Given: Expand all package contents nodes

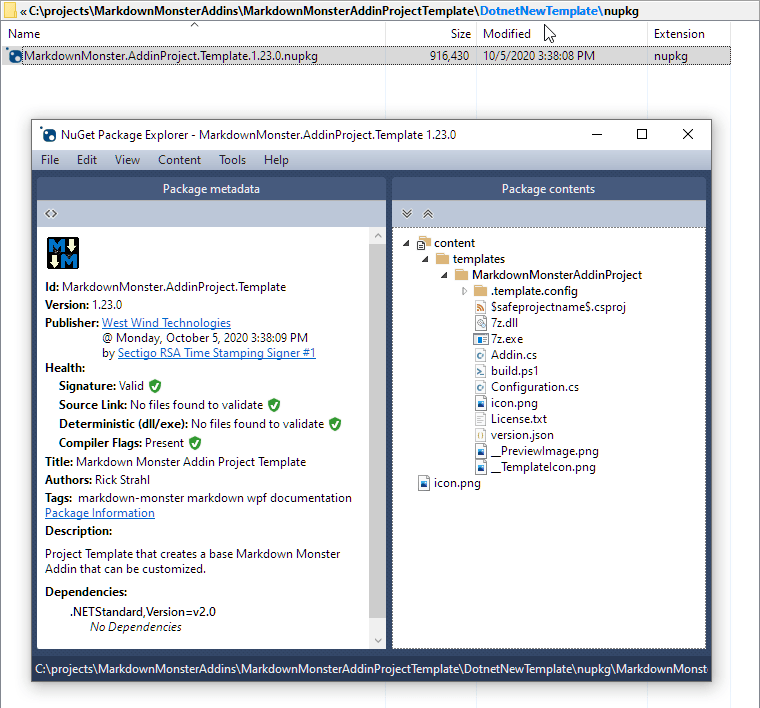Looking at the screenshot, I should [407, 214].
